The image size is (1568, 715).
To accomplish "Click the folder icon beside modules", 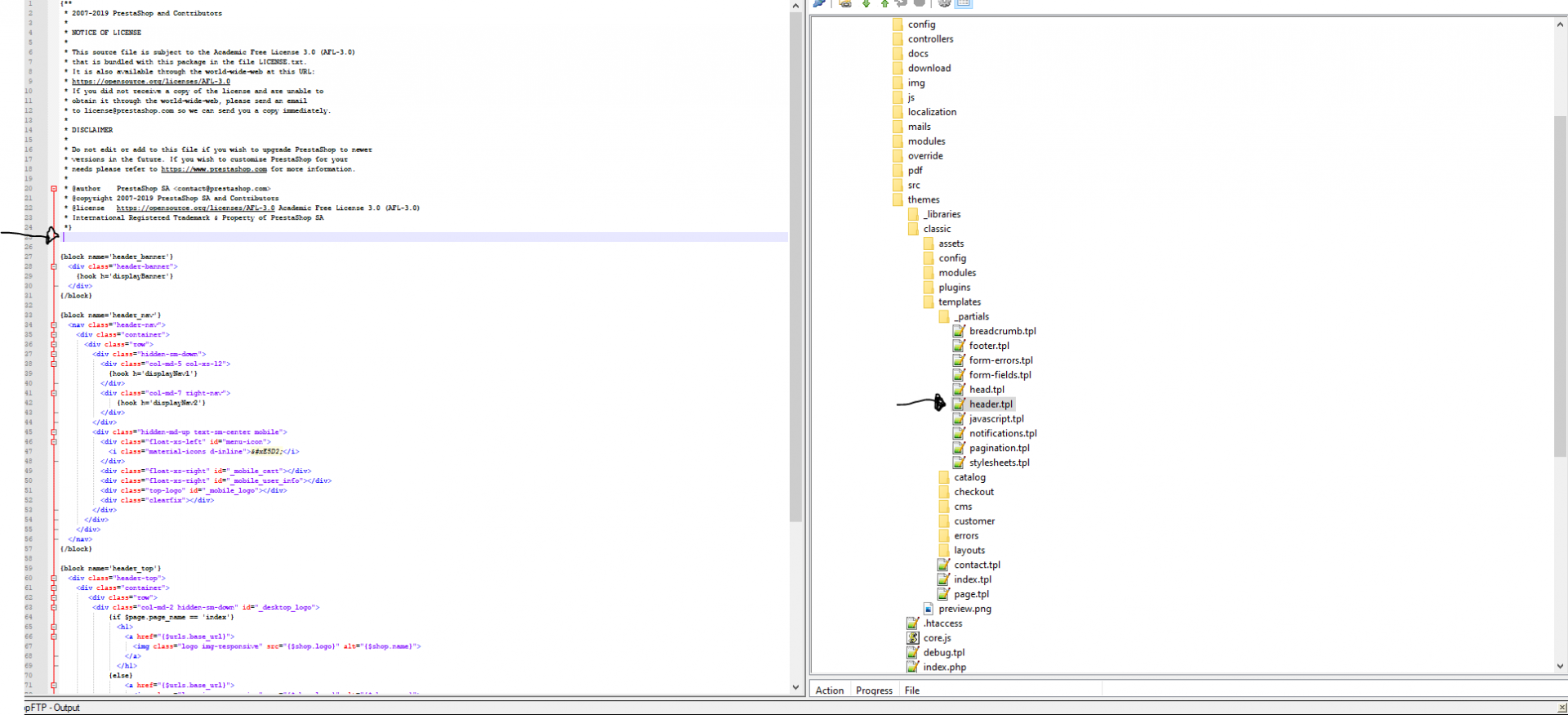I will point(898,141).
